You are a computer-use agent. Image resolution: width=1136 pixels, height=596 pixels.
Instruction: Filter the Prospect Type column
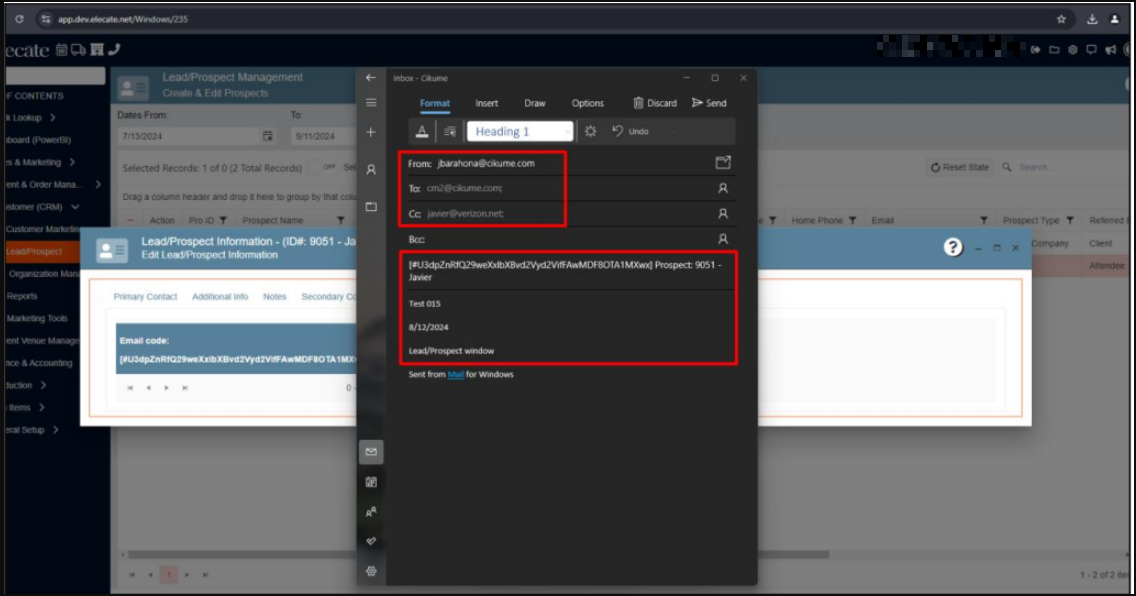[1068, 220]
